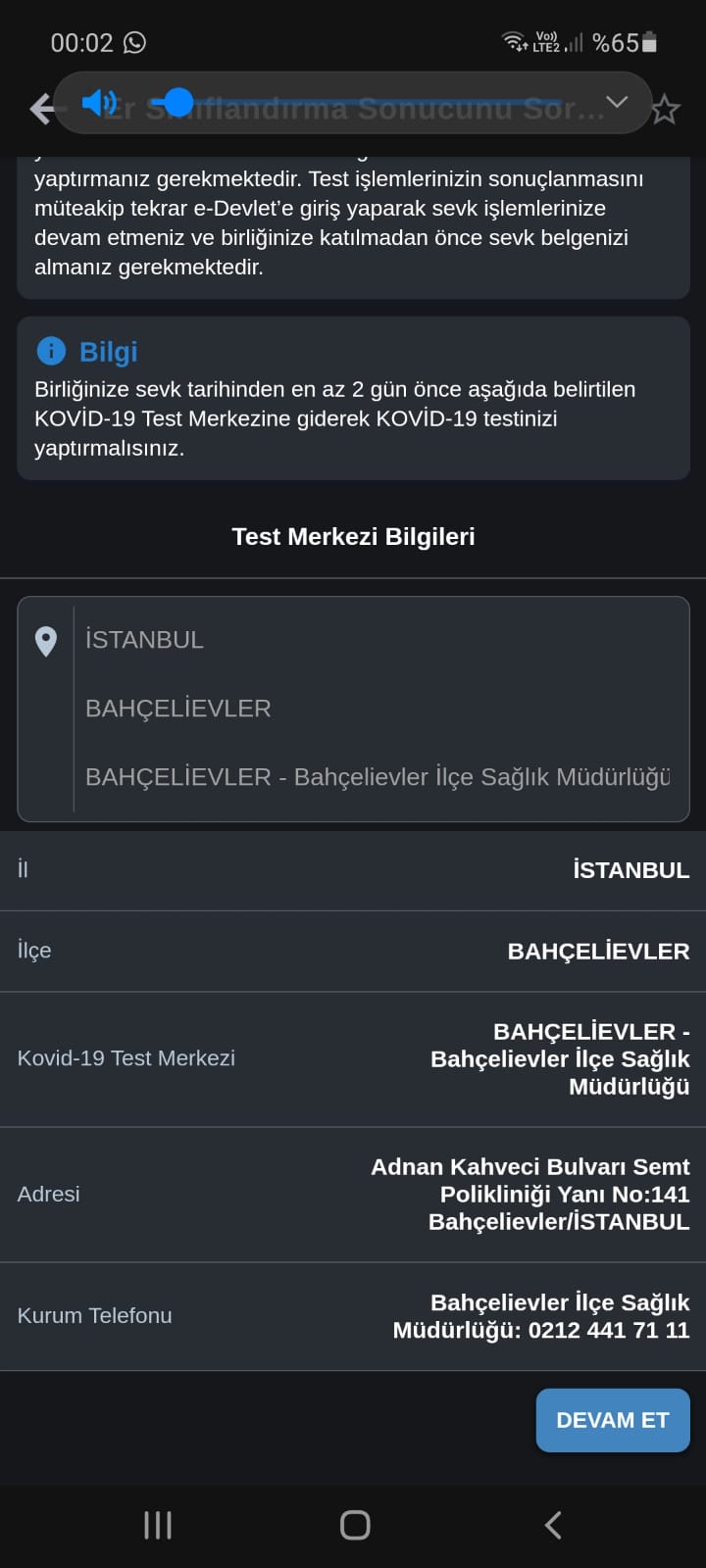Tap the blue Bilgi info icon
Screen dimensions: 706x1568
(51, 350)
